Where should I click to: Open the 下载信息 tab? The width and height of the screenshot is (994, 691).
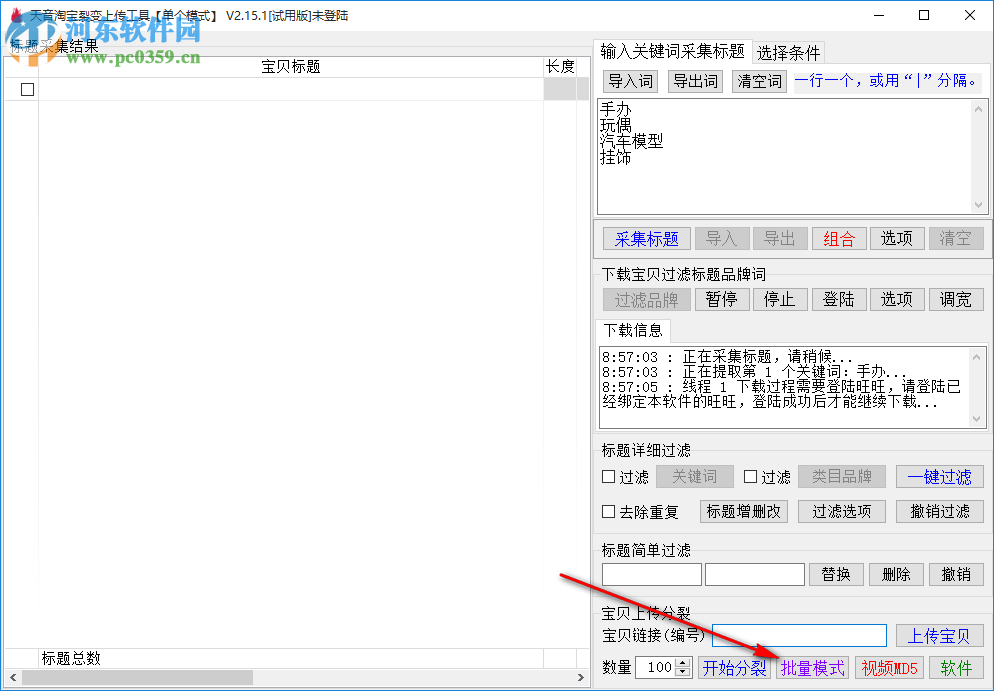pos(634,331)
